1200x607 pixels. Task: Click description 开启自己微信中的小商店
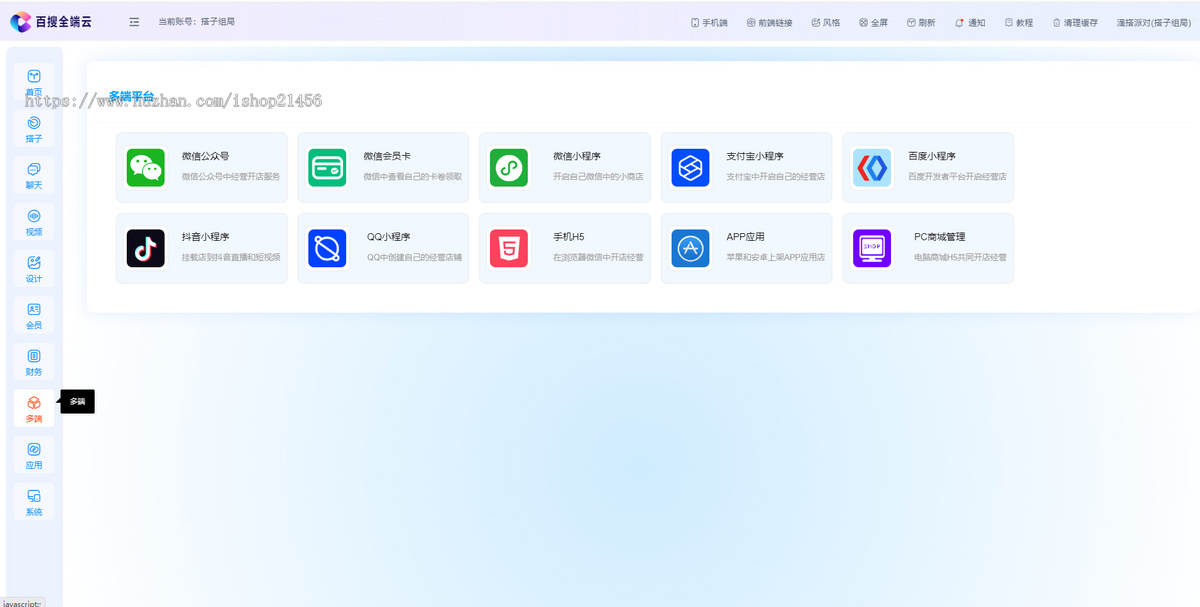point(598,176)
